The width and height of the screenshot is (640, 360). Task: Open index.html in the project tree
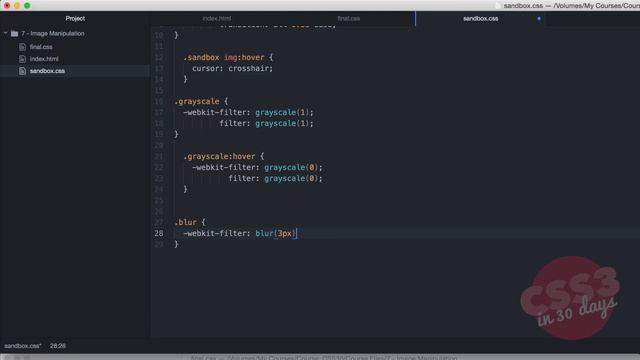(44, 59)
